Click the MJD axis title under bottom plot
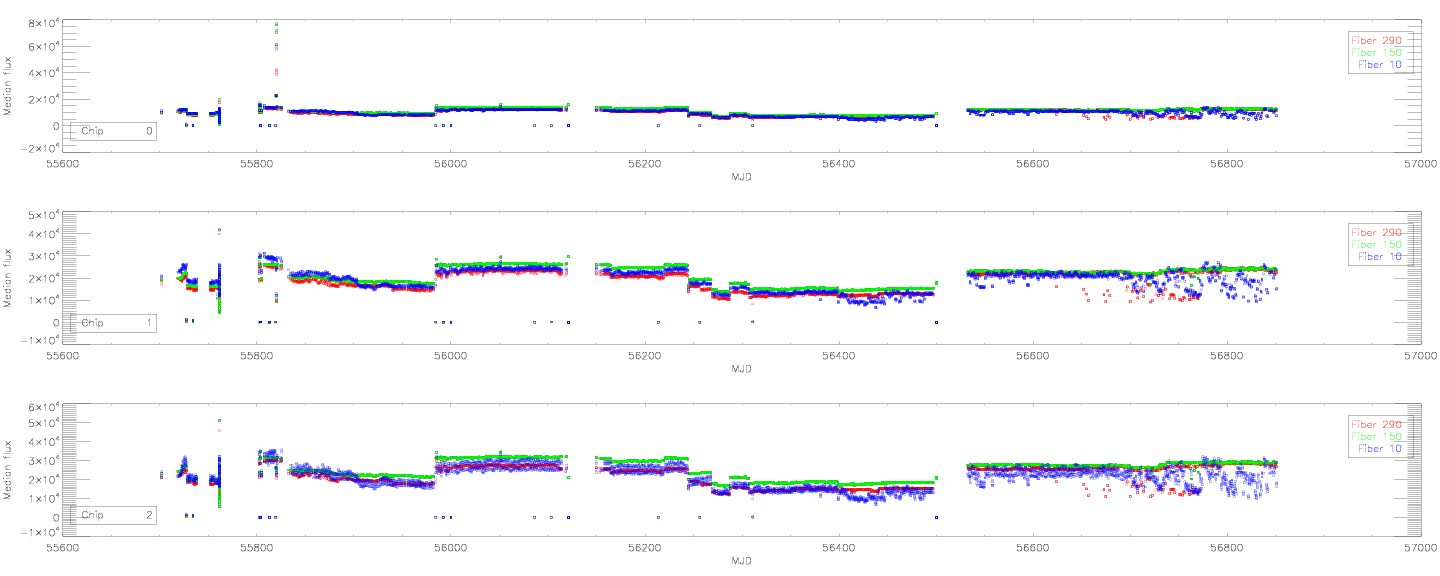1440x576 pixels. pos(741,561)
